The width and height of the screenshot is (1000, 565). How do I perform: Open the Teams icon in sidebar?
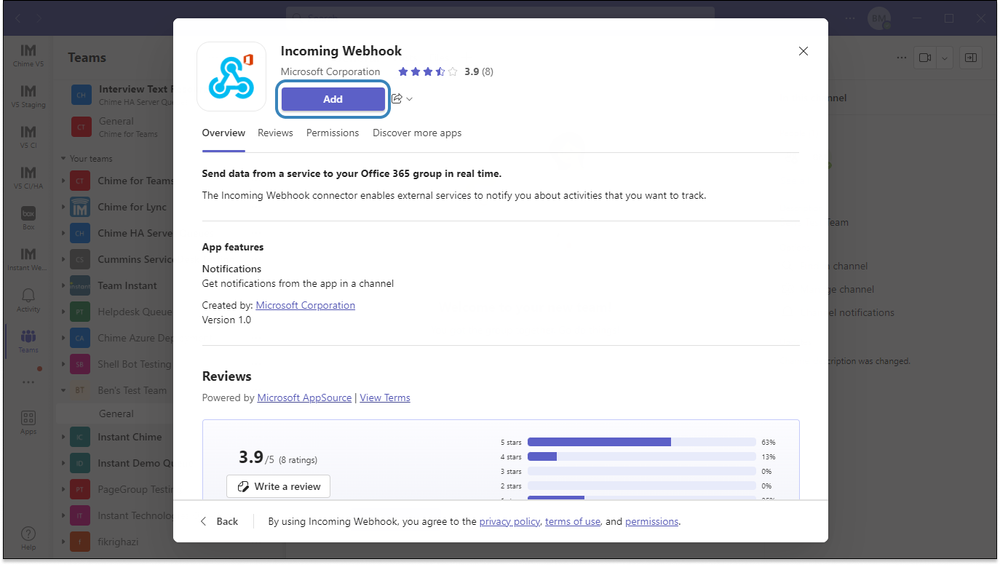(28, 341)
